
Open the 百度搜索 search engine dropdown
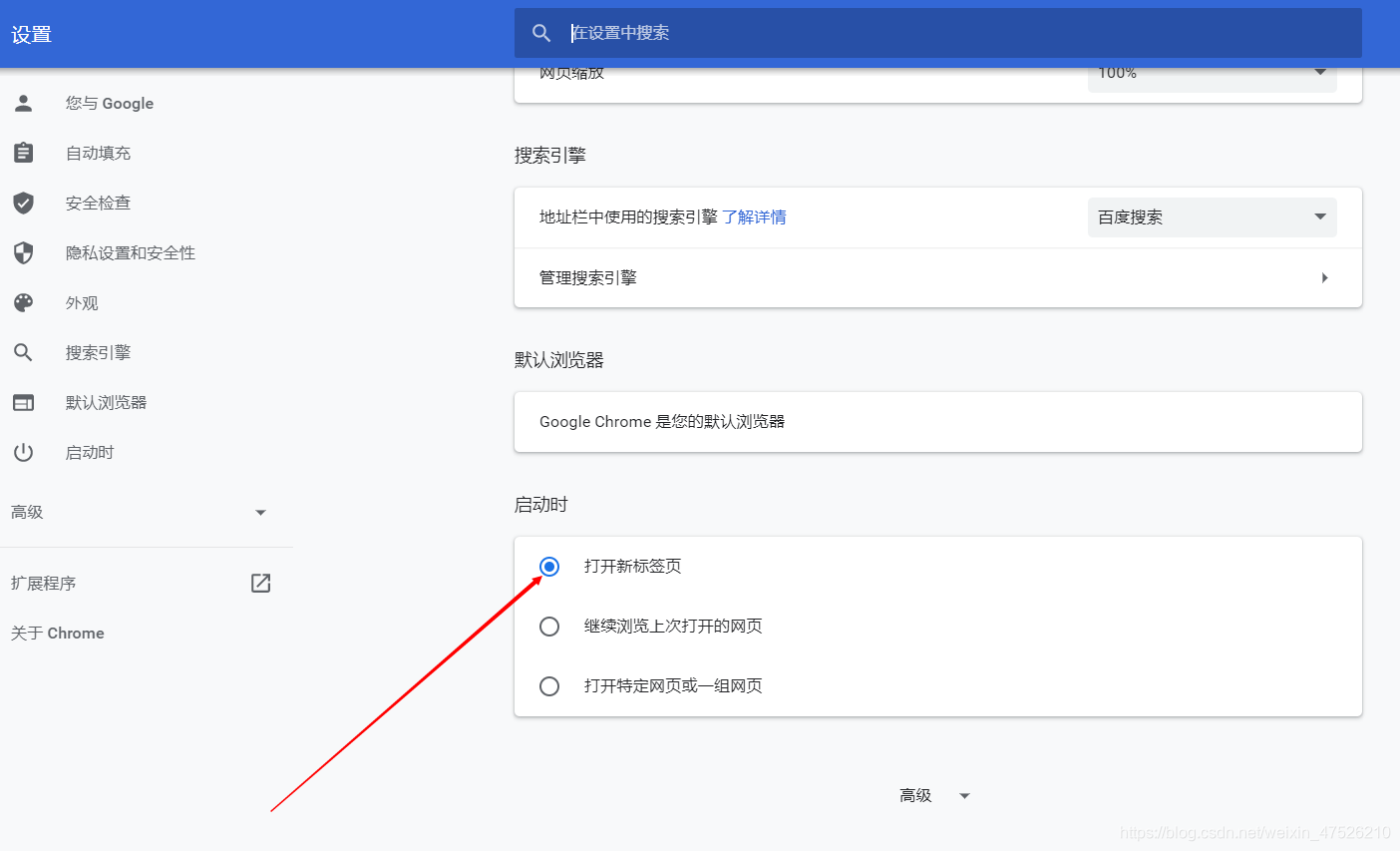1212,217
